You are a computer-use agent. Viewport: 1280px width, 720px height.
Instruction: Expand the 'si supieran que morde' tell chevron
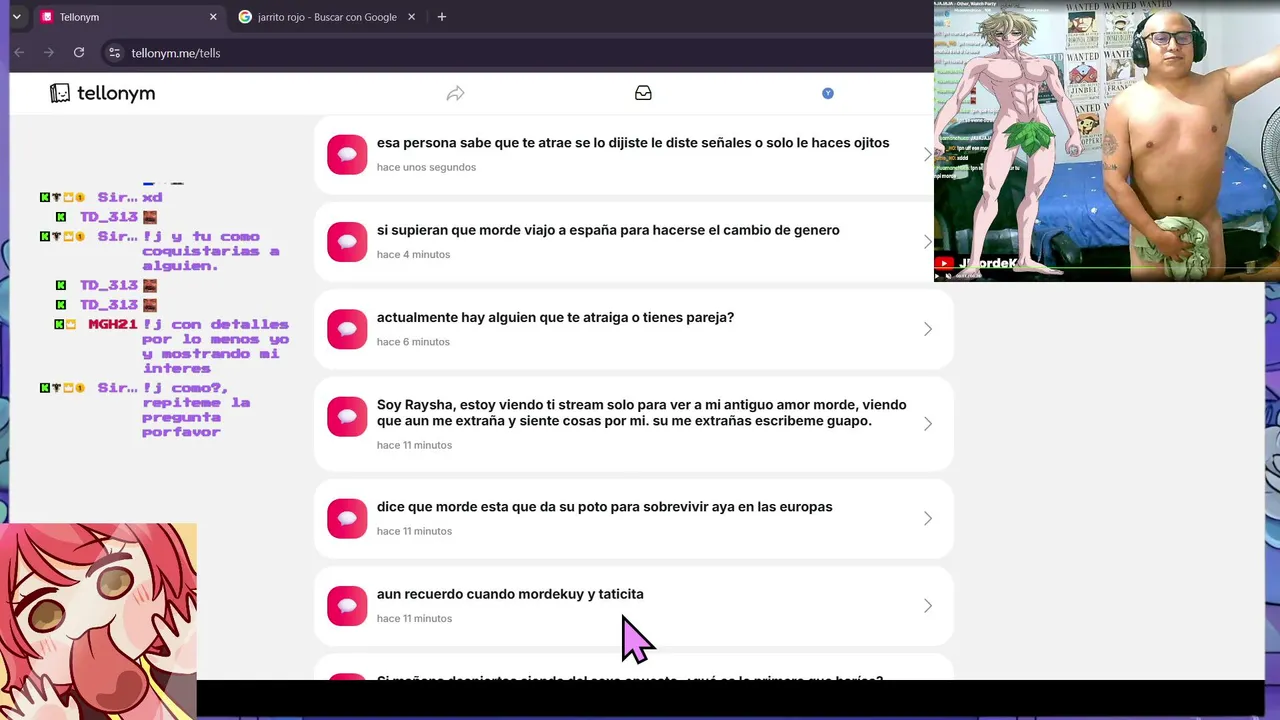(x=928, y=242)
